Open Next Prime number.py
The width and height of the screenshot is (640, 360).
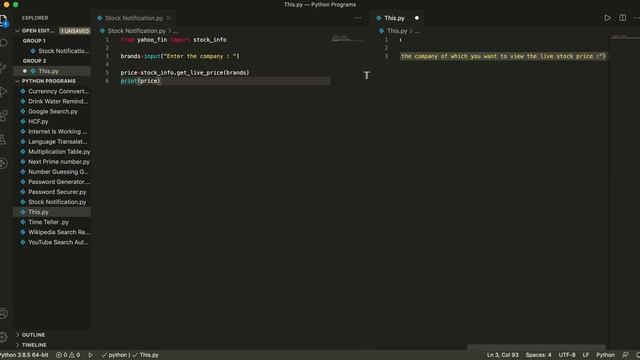pos(59,162)
